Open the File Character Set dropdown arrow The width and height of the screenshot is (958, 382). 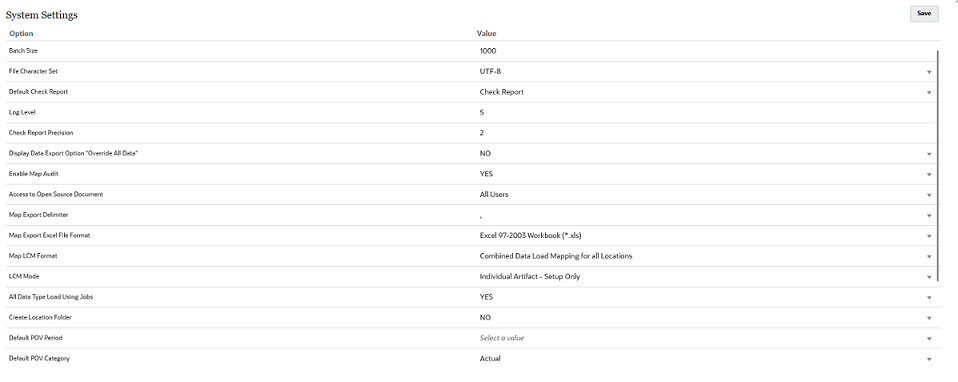pyautogui.click(x=929, y=72)
